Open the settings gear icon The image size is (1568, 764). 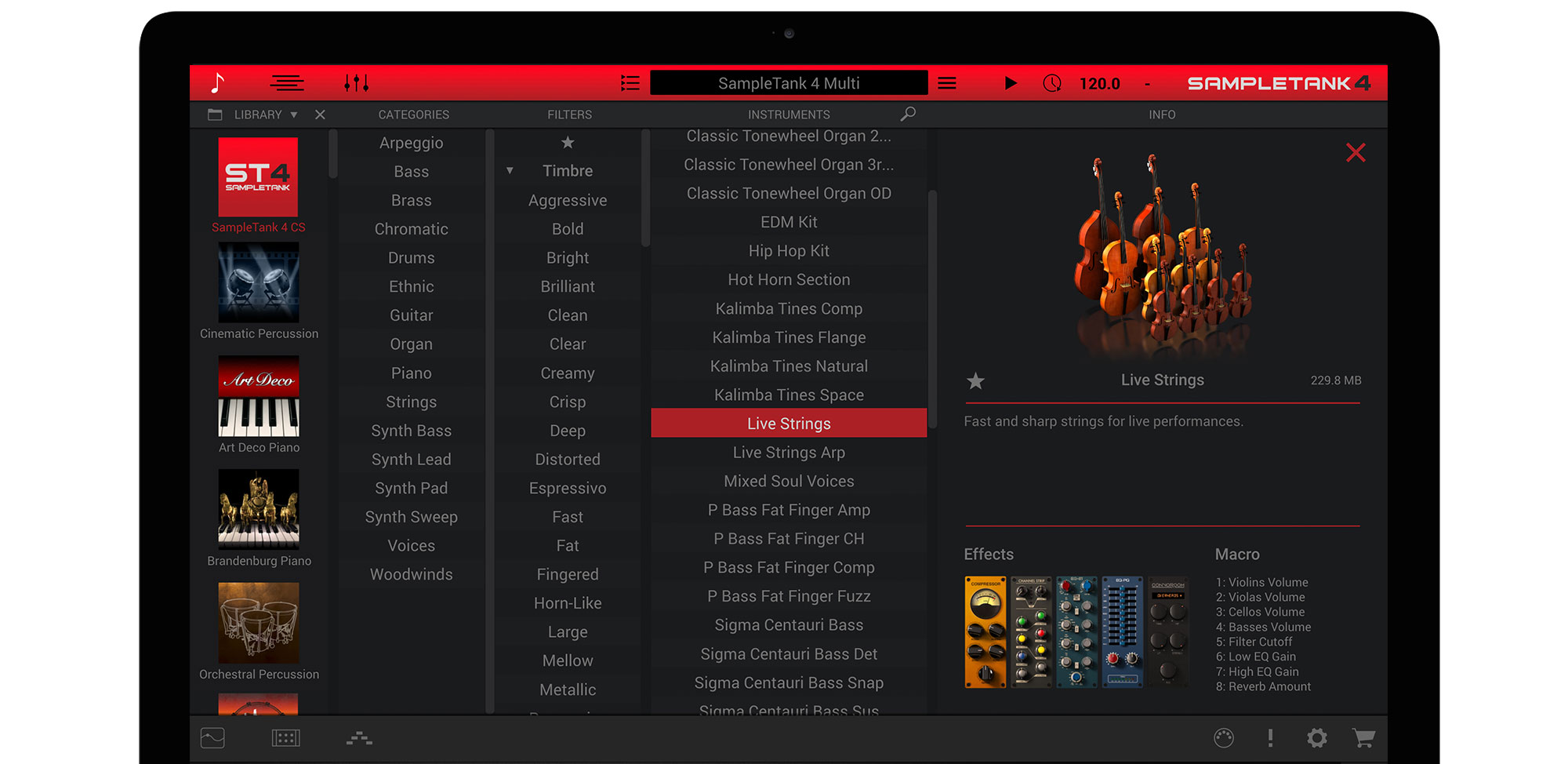click(x=1317, y=738)
